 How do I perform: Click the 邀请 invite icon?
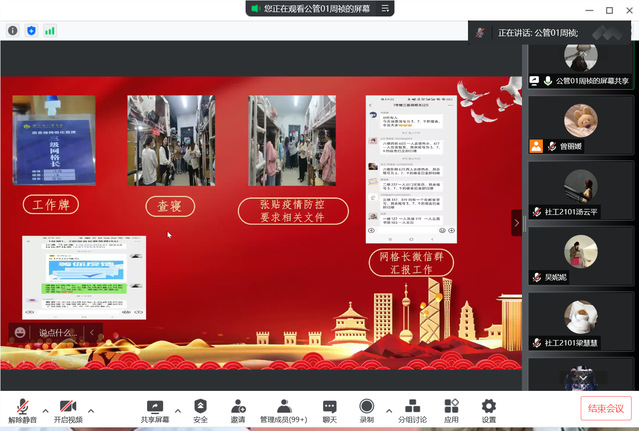[x=238, y=408]
